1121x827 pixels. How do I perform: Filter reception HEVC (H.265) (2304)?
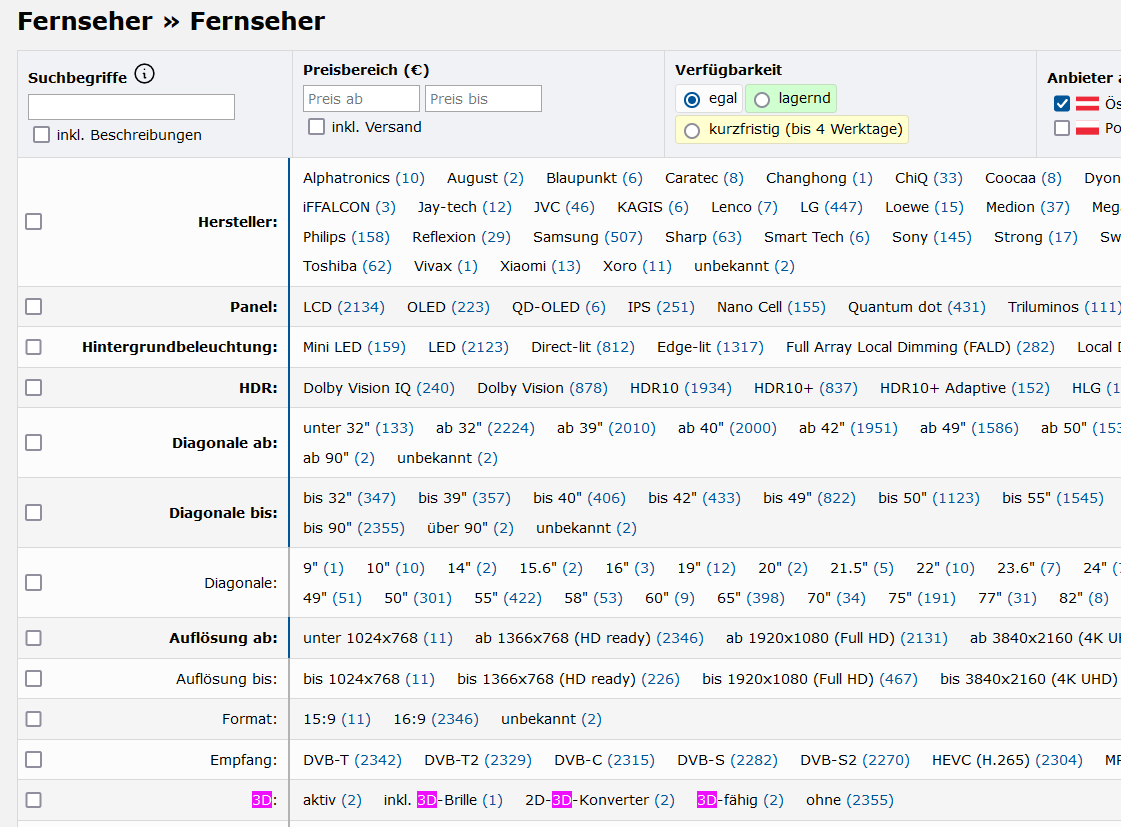click(1007, 759)
